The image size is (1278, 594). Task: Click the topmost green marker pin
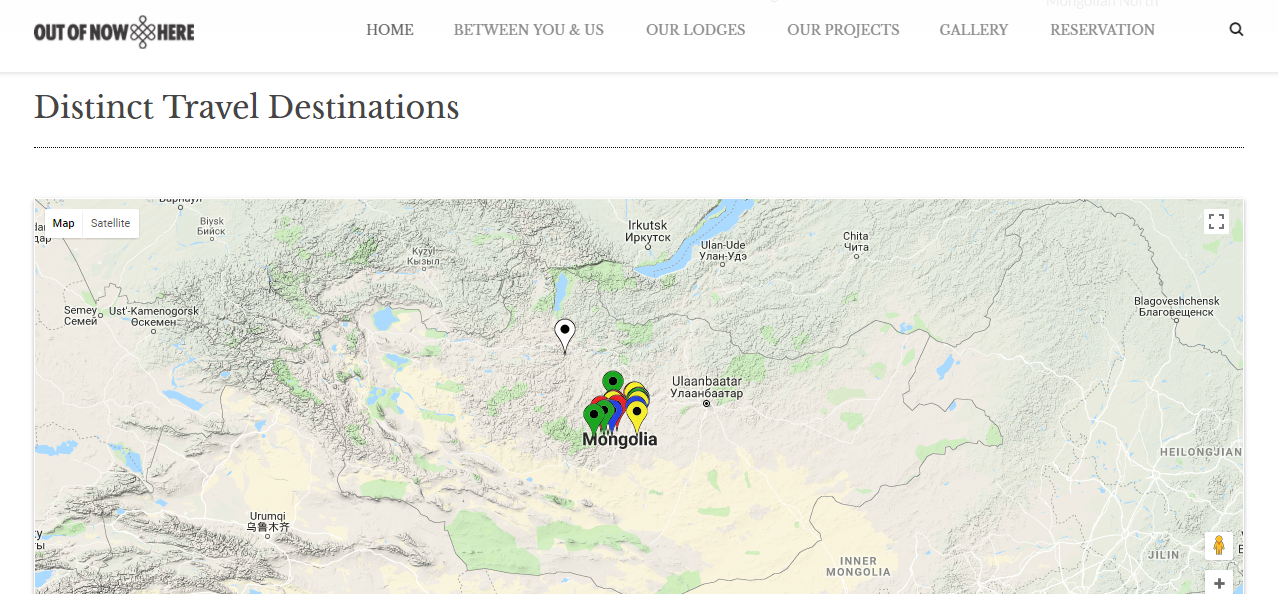(x=613, y=381)
